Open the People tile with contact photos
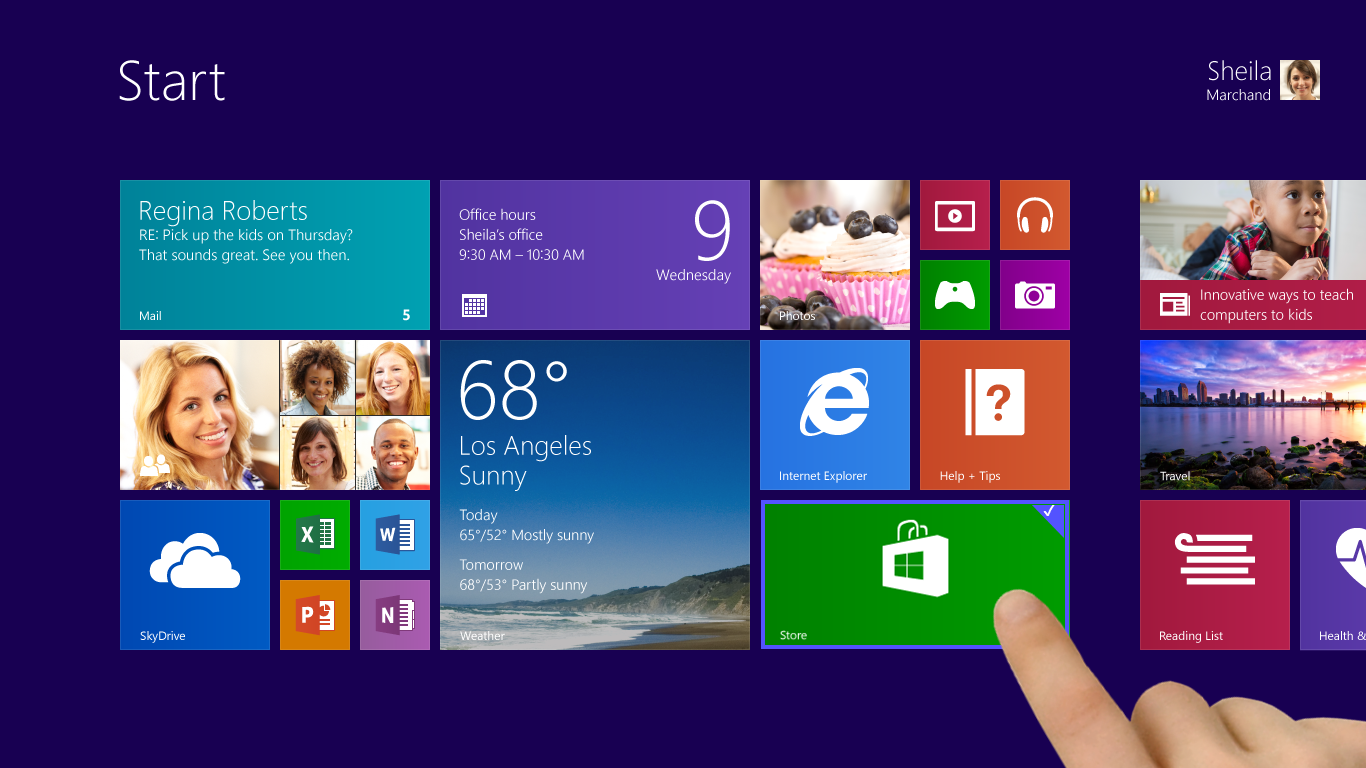 [275, 415]
